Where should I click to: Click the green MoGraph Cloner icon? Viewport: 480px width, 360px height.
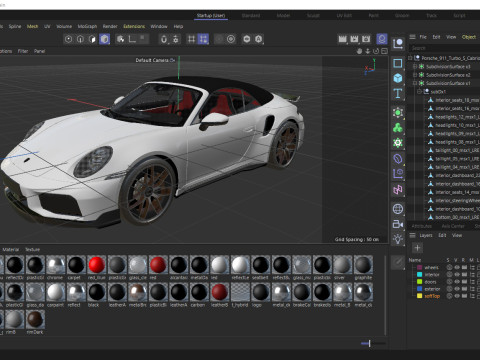(x=398, y=128)
